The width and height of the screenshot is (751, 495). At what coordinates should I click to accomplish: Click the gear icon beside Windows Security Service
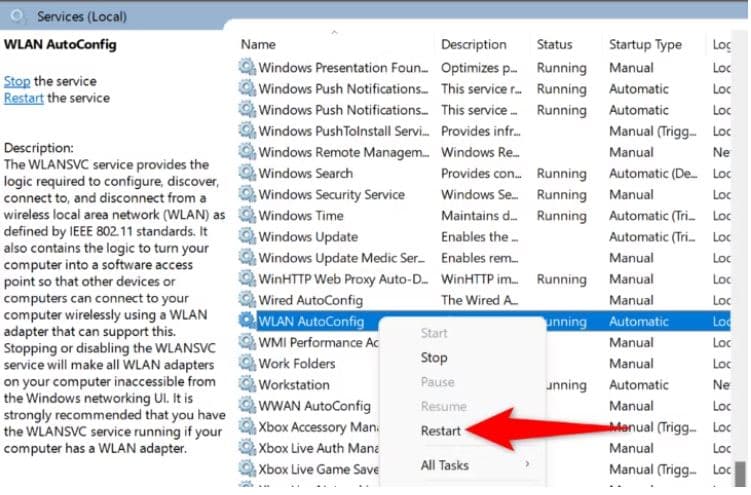(x=246, y=195)
